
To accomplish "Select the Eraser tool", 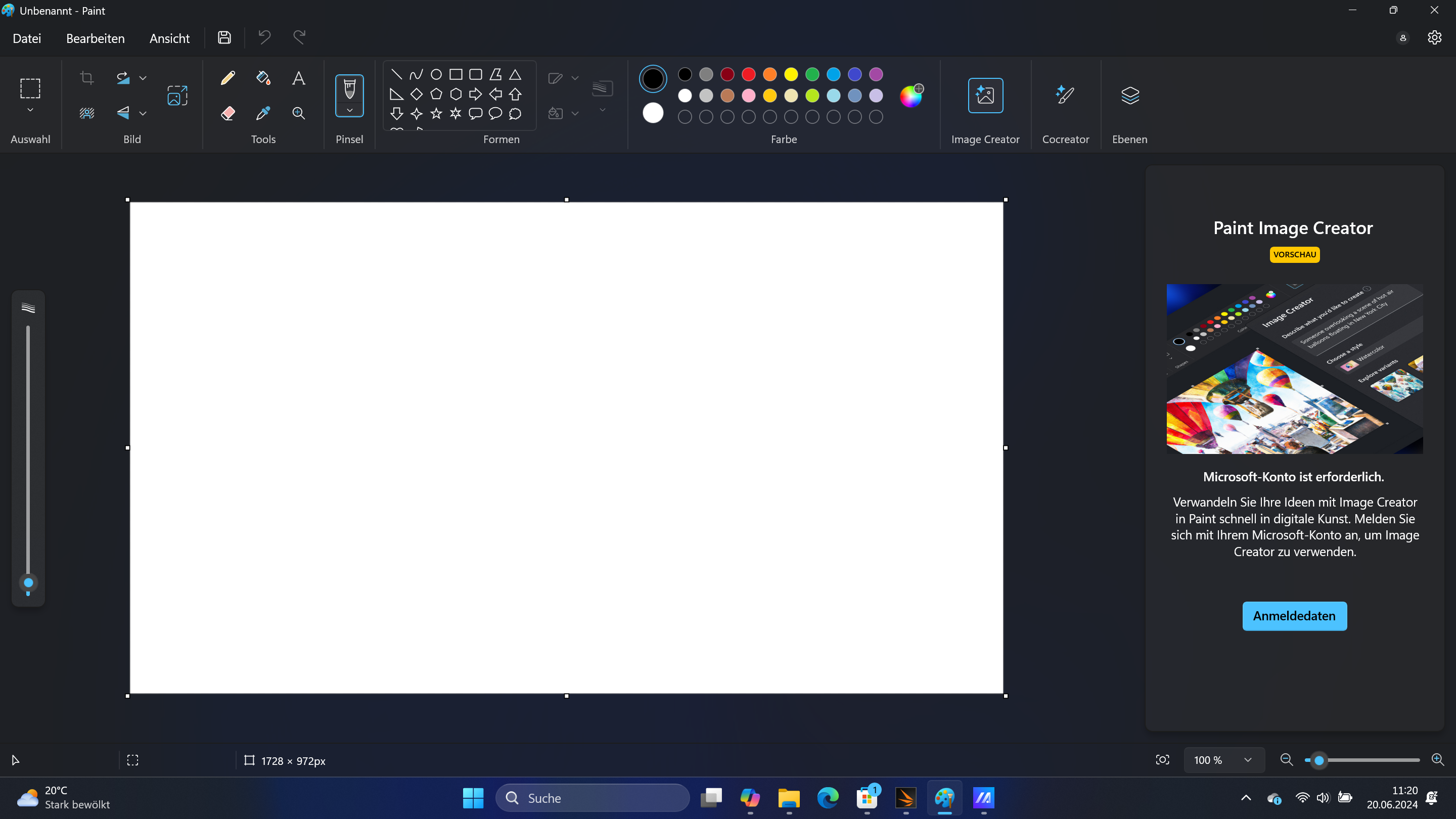I will [x=227, y=113].
